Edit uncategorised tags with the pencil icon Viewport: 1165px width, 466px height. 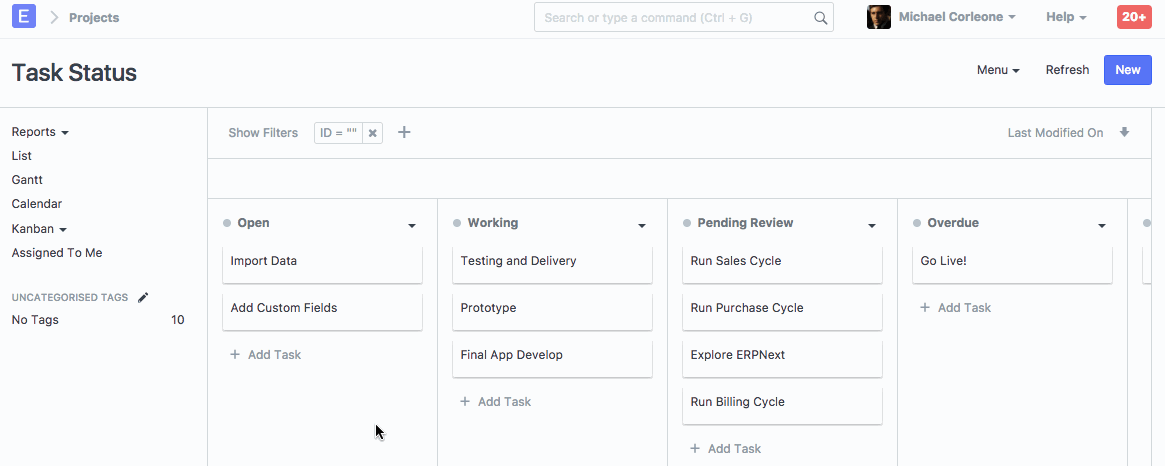[143, 297]
